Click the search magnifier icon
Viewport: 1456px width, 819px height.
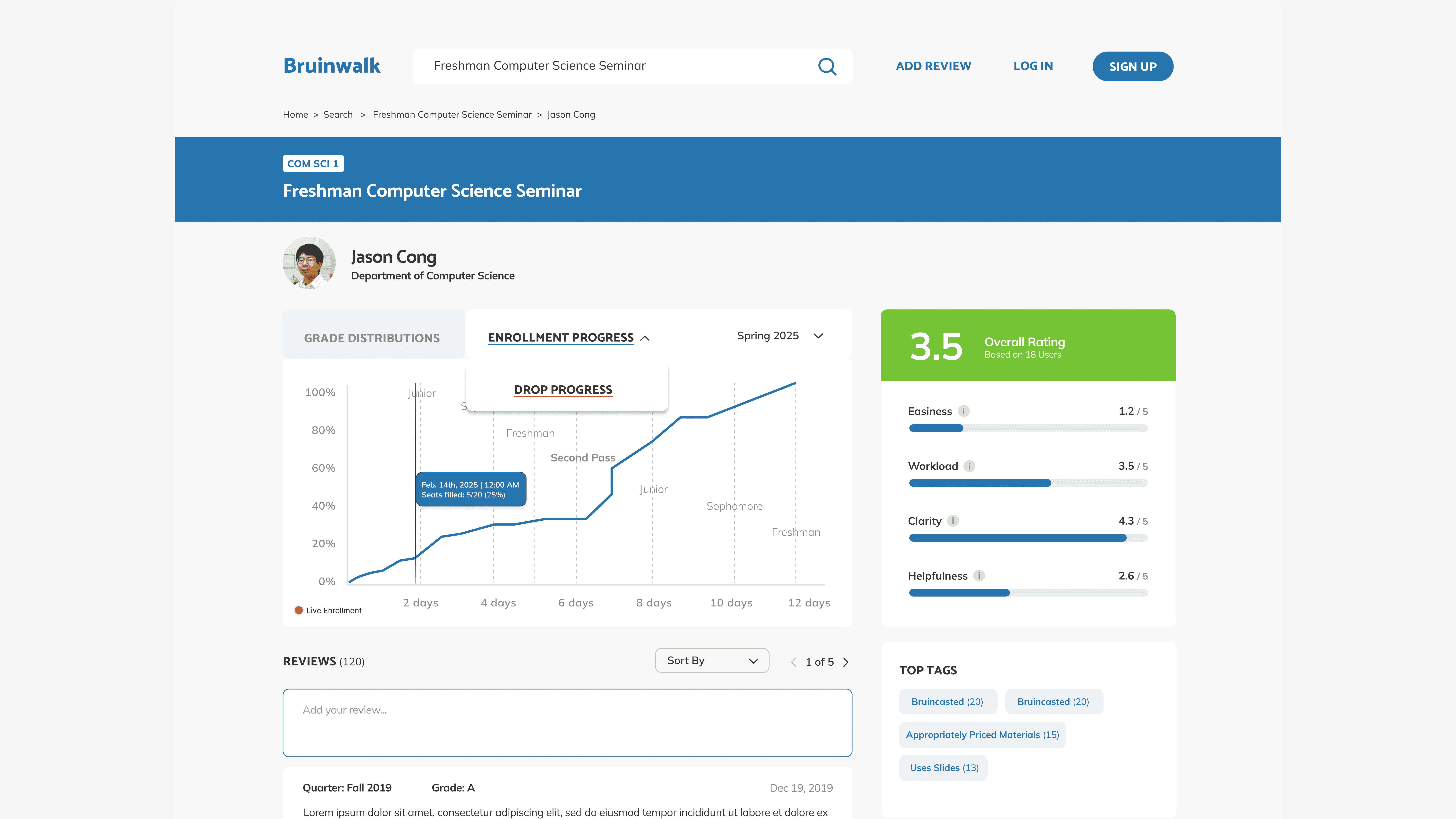(827, 66)
